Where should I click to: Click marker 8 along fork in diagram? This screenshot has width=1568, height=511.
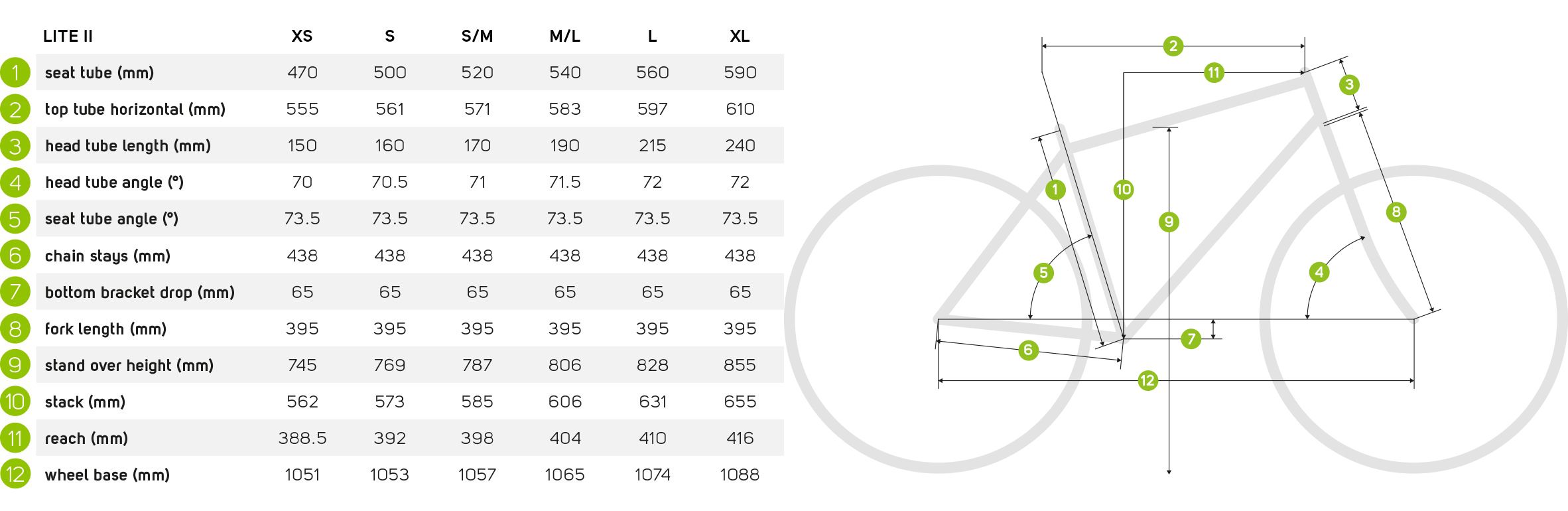(x=1396, y=212)
